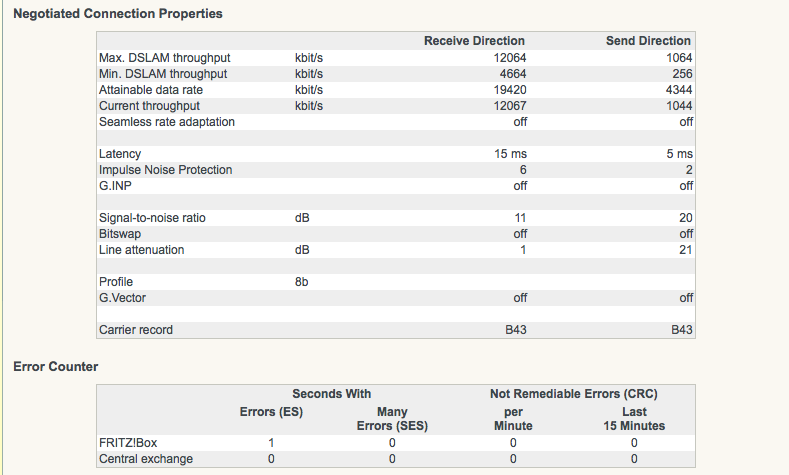Click the Line attenuation row label
The height and width of the screenshot is (475, 789).
(x=141, y=250)
